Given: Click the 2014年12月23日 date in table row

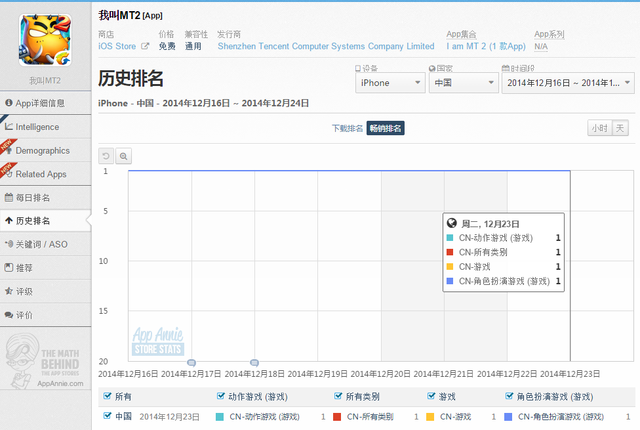Looking at the screenshot, I should tap(169, 417).
